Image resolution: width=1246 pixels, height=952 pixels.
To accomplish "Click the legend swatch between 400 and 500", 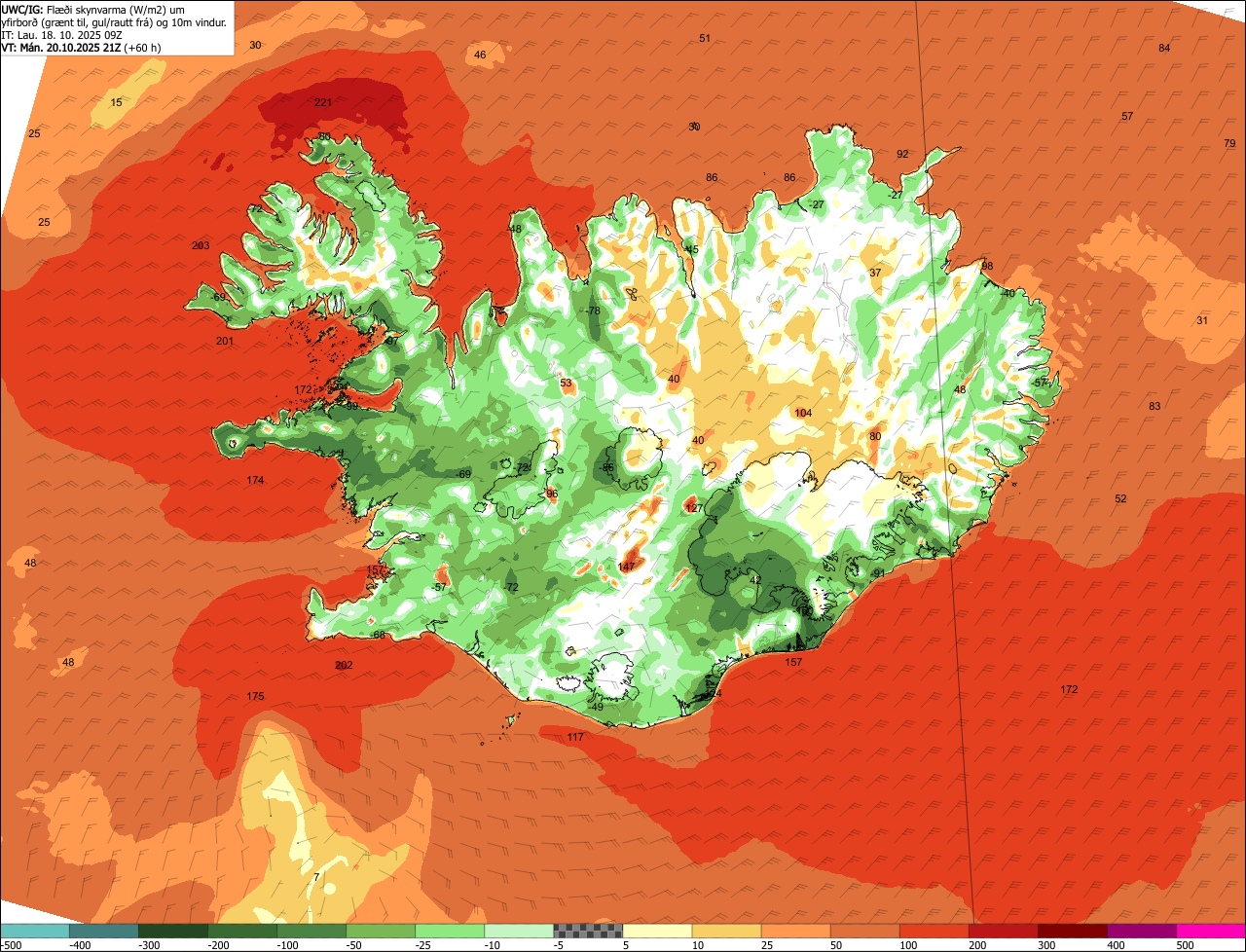I will click(1141, 931).
